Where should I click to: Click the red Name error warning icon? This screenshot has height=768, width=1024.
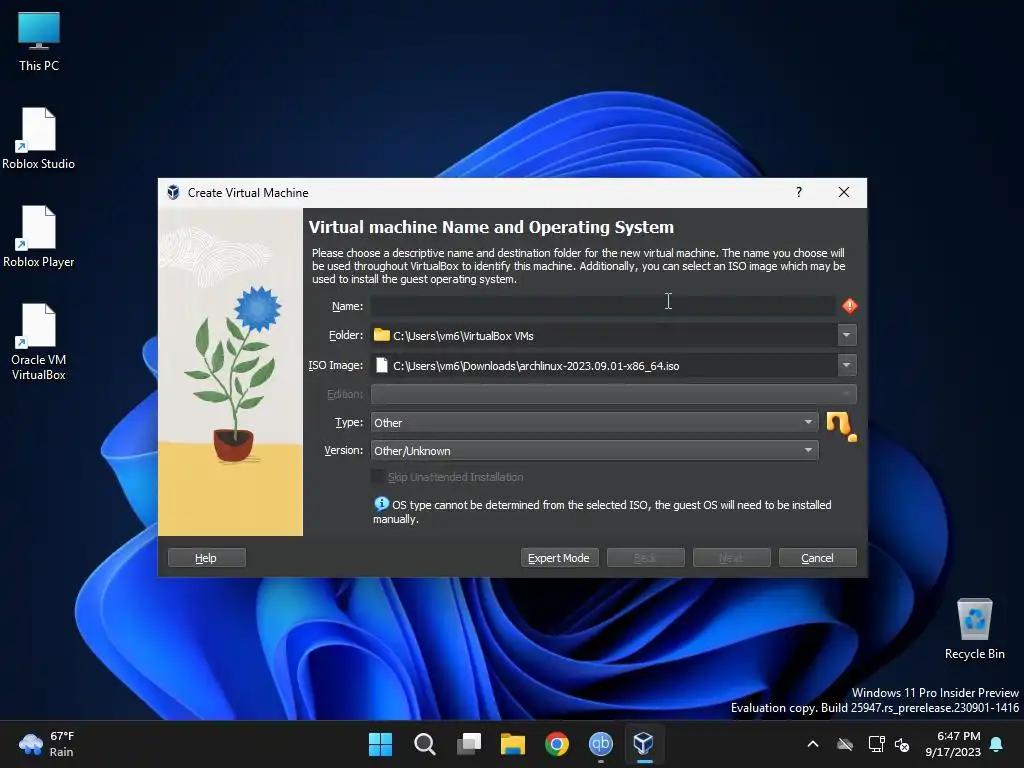tap(849, 306)
